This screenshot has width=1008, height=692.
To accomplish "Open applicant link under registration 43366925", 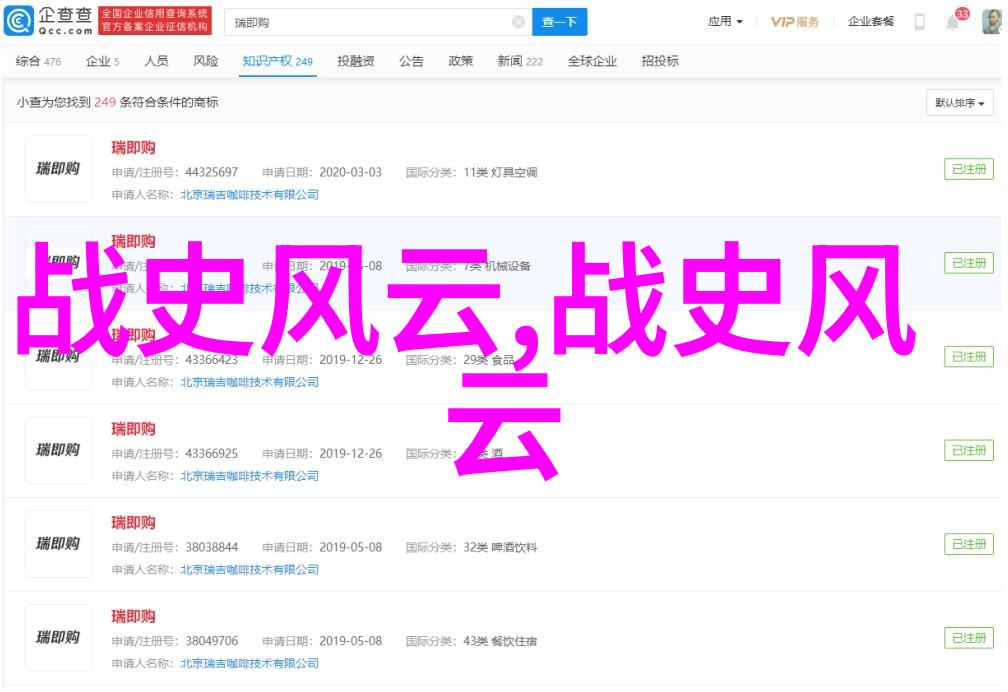I will 249,476.
